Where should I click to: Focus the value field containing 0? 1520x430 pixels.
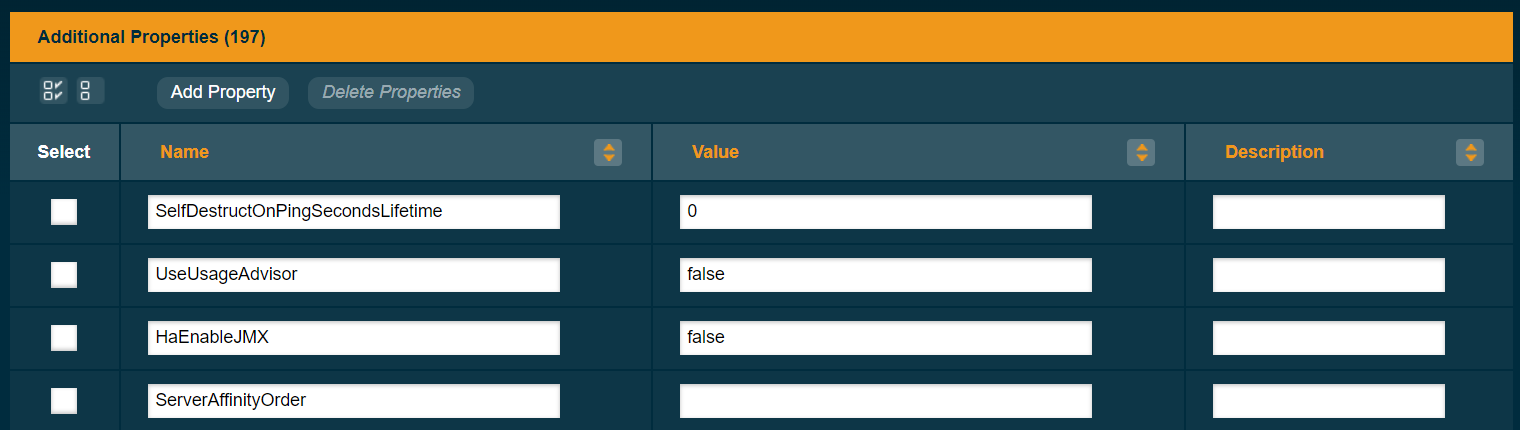click(885, 212)
